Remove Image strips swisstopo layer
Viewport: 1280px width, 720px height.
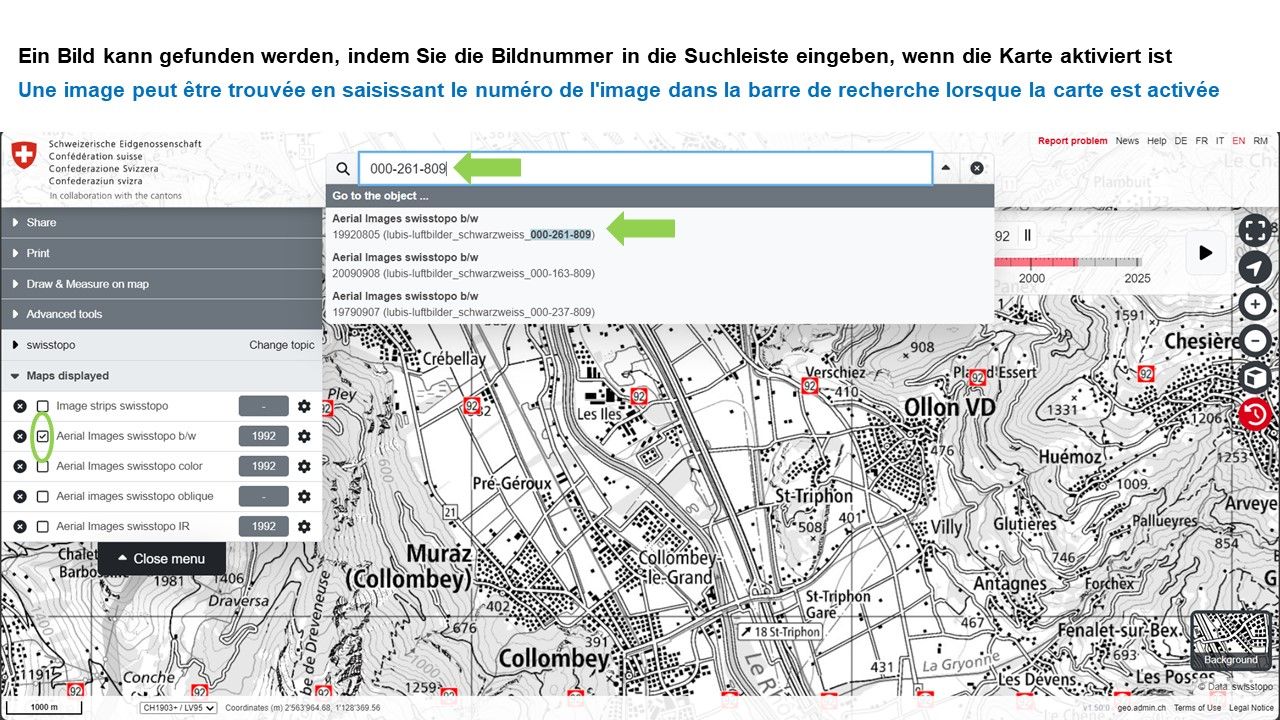[x=20, y=406]
